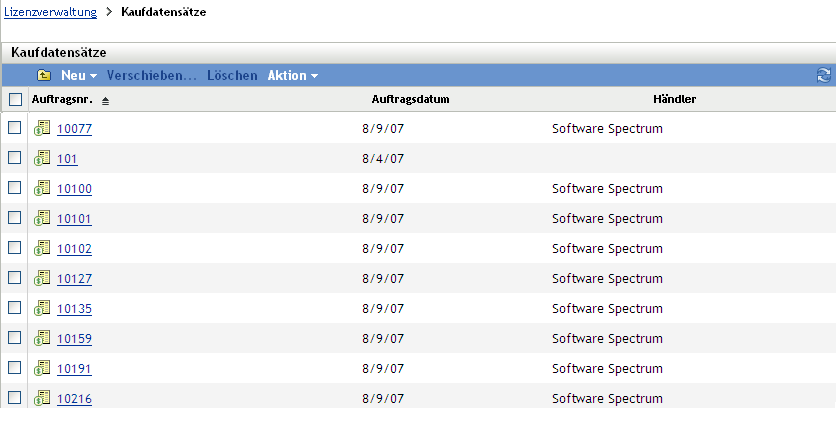
Task: Toggle the select-all checkbox in header
Action: [x=15, y=100]
